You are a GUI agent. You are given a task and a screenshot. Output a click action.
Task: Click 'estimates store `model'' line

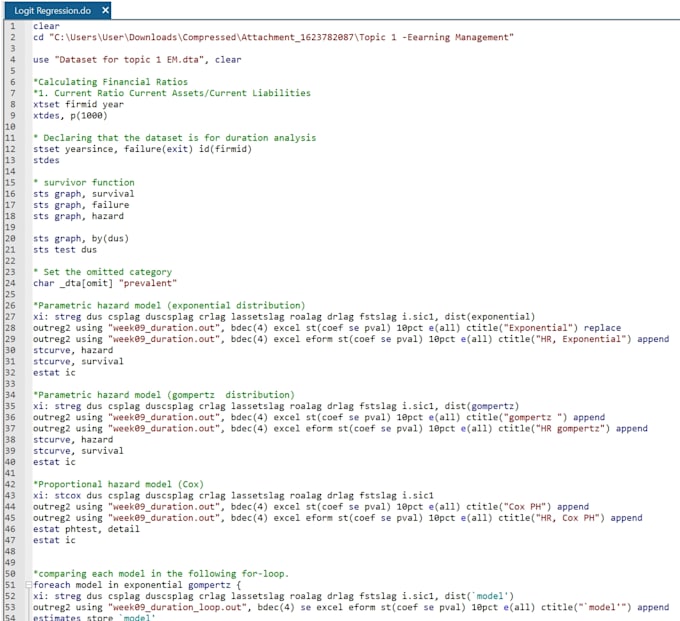pyautogui.click(x=94, y=618)
